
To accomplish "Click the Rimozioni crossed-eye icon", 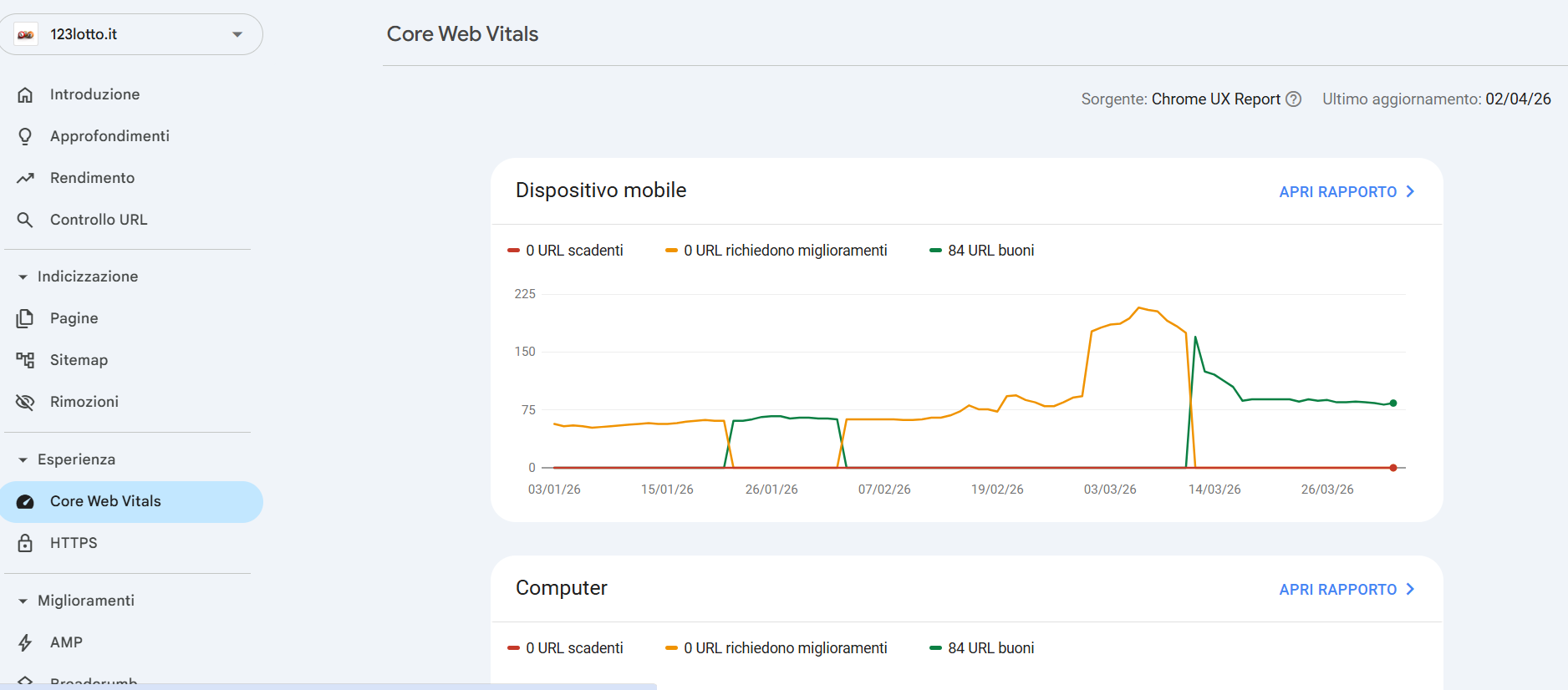I will point(25,402).
